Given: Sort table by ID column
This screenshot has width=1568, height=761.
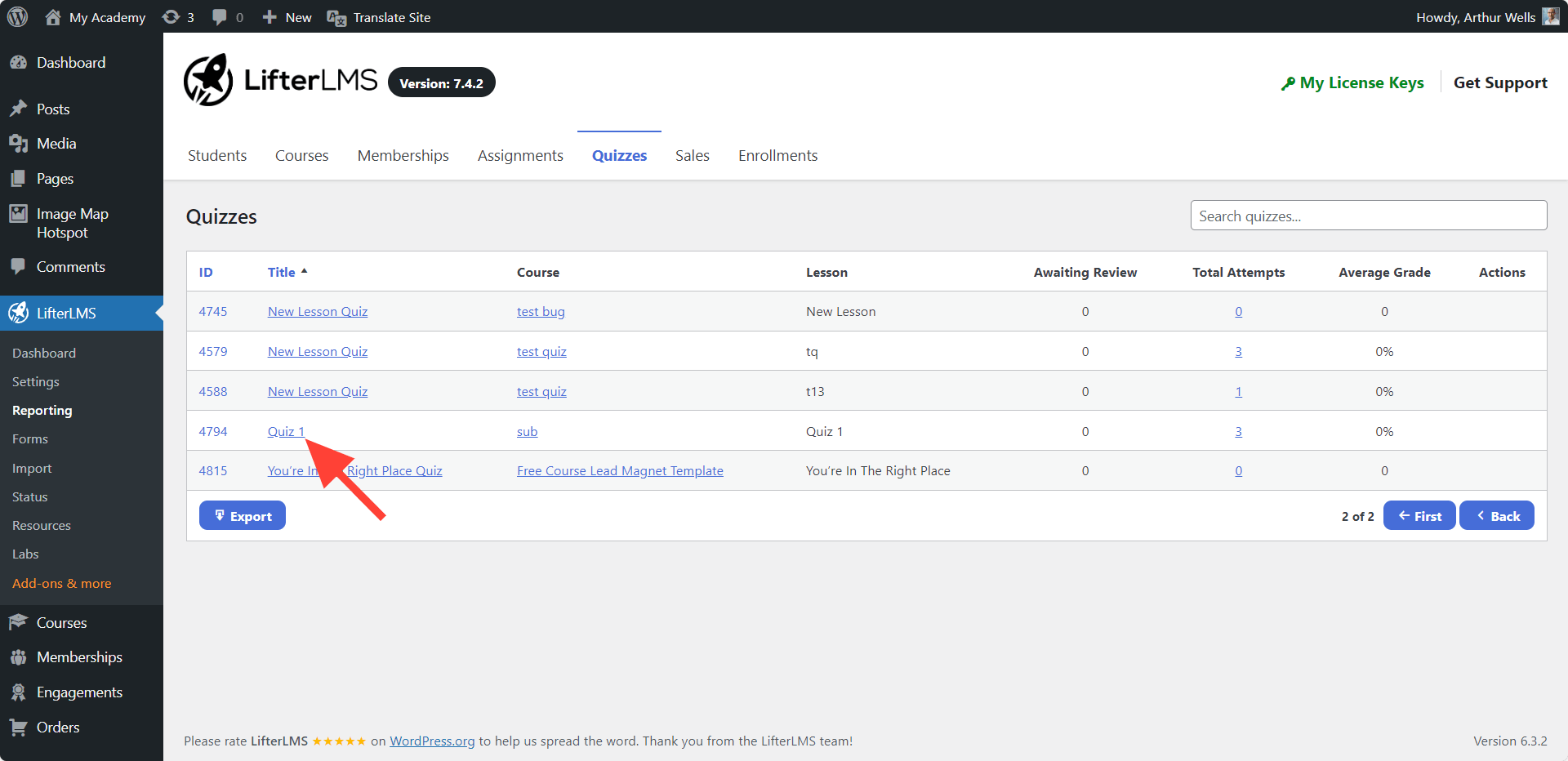Looking at the screenshot, I should 206,272.
